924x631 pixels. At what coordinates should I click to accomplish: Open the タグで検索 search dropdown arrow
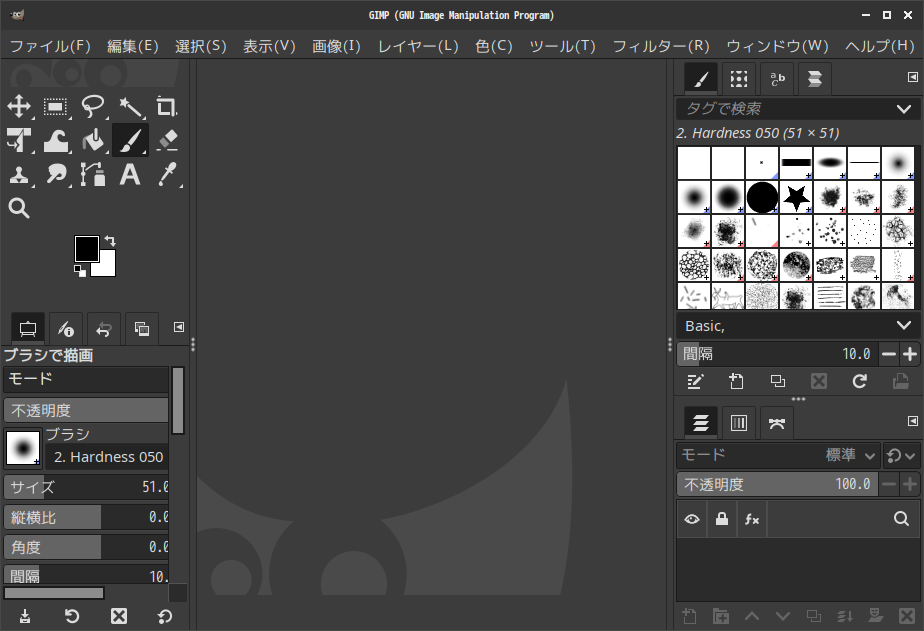[903, 109]
